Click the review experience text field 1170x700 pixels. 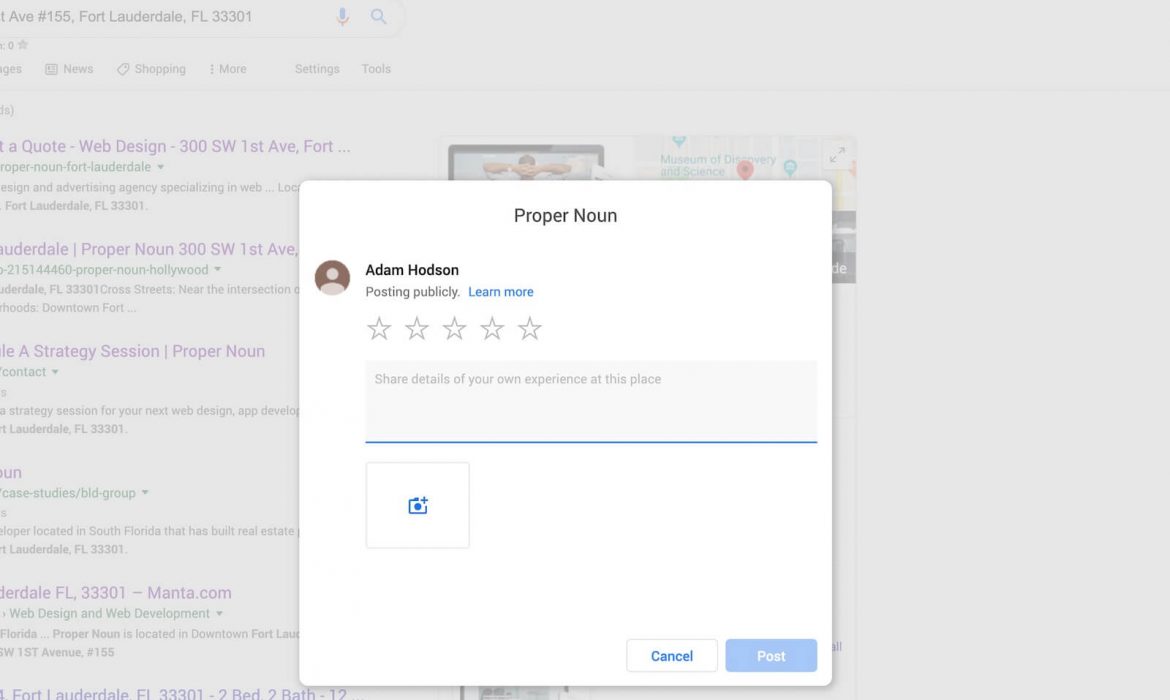(591, 401)
